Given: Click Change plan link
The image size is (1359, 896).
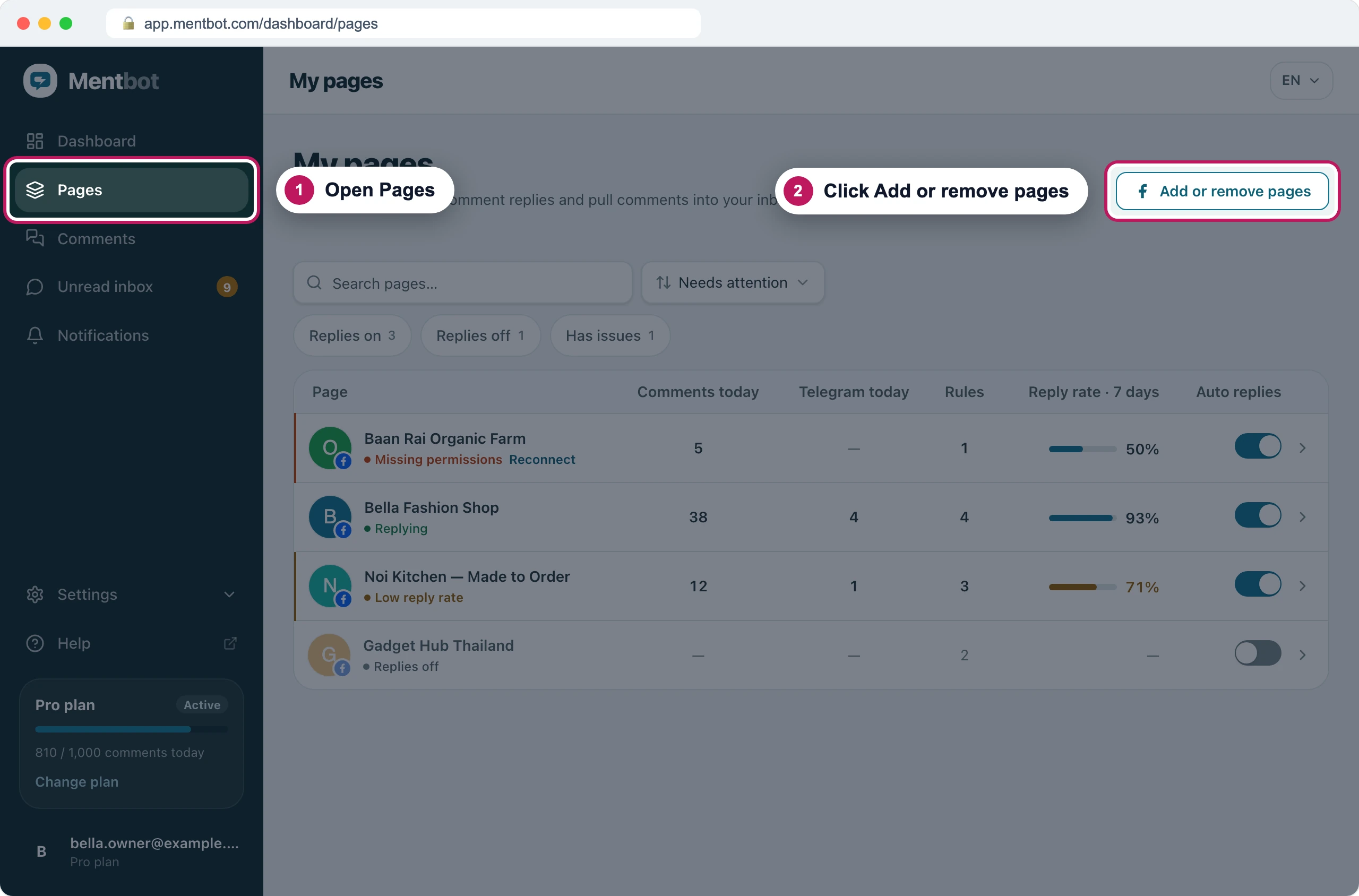Looking at the screenshot, I should [77, 782].
